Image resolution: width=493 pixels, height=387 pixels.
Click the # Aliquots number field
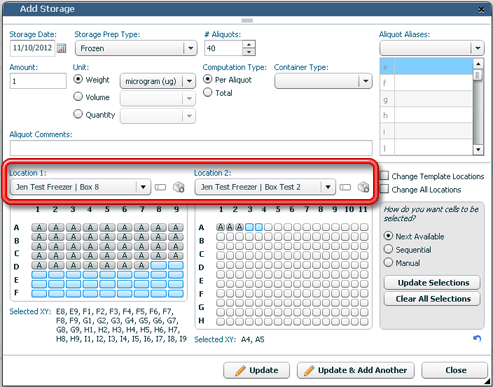pyautogui.click(x=223, y=48)
